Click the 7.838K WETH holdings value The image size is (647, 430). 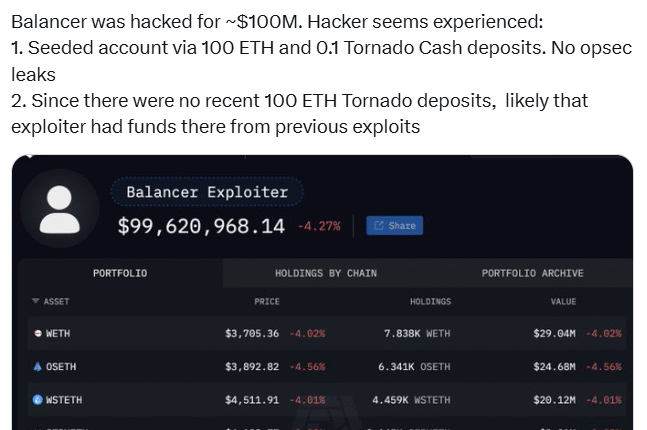pyautogui.click(x=417, y=333)
